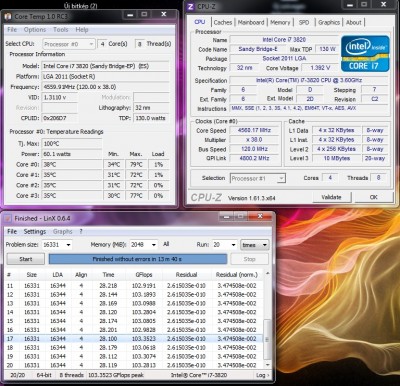Image resolution: width=400 pixels, height=386 pixels.
Task: Click the Core Speed 4560.17 MHz value
Action: tap(254, 130)
